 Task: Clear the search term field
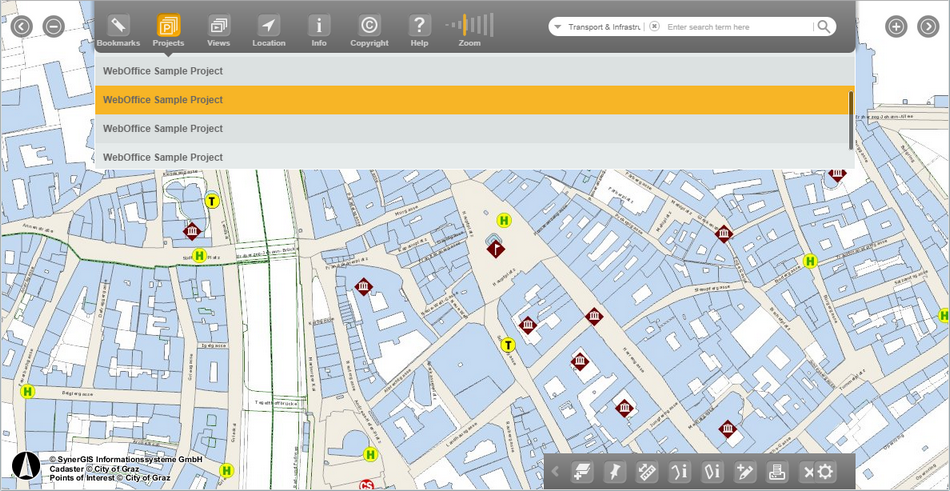point(654,27)
